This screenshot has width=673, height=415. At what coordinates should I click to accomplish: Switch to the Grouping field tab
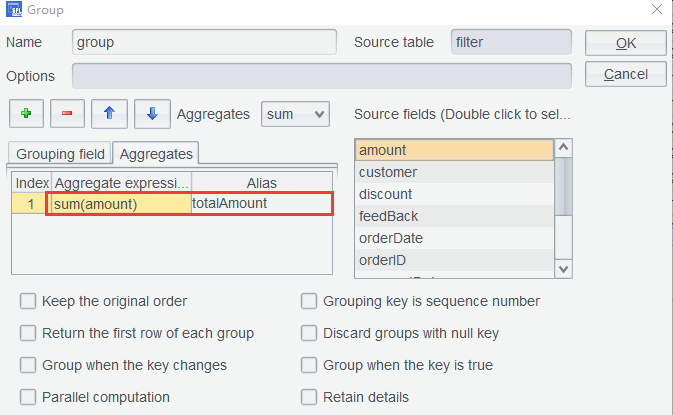(x=60, y=154)
